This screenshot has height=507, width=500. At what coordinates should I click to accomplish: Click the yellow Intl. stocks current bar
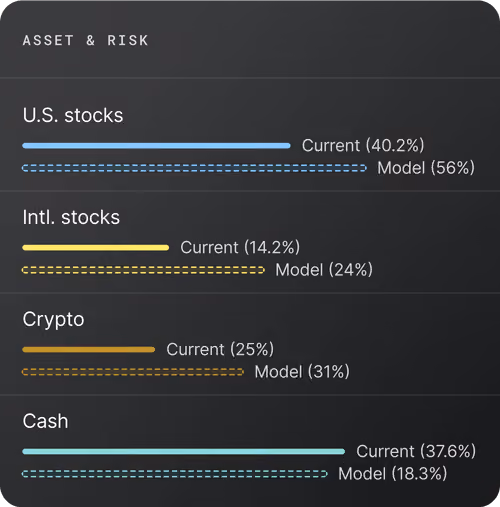96,248
